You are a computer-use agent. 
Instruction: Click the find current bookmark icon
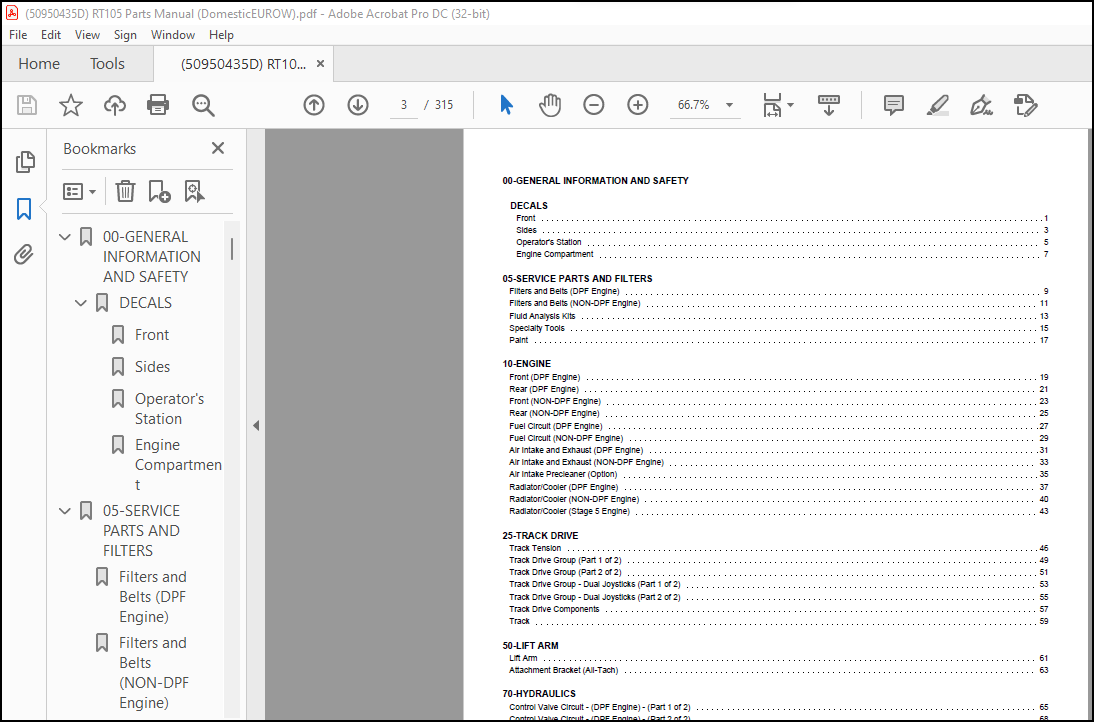click(x=194, y=191)
